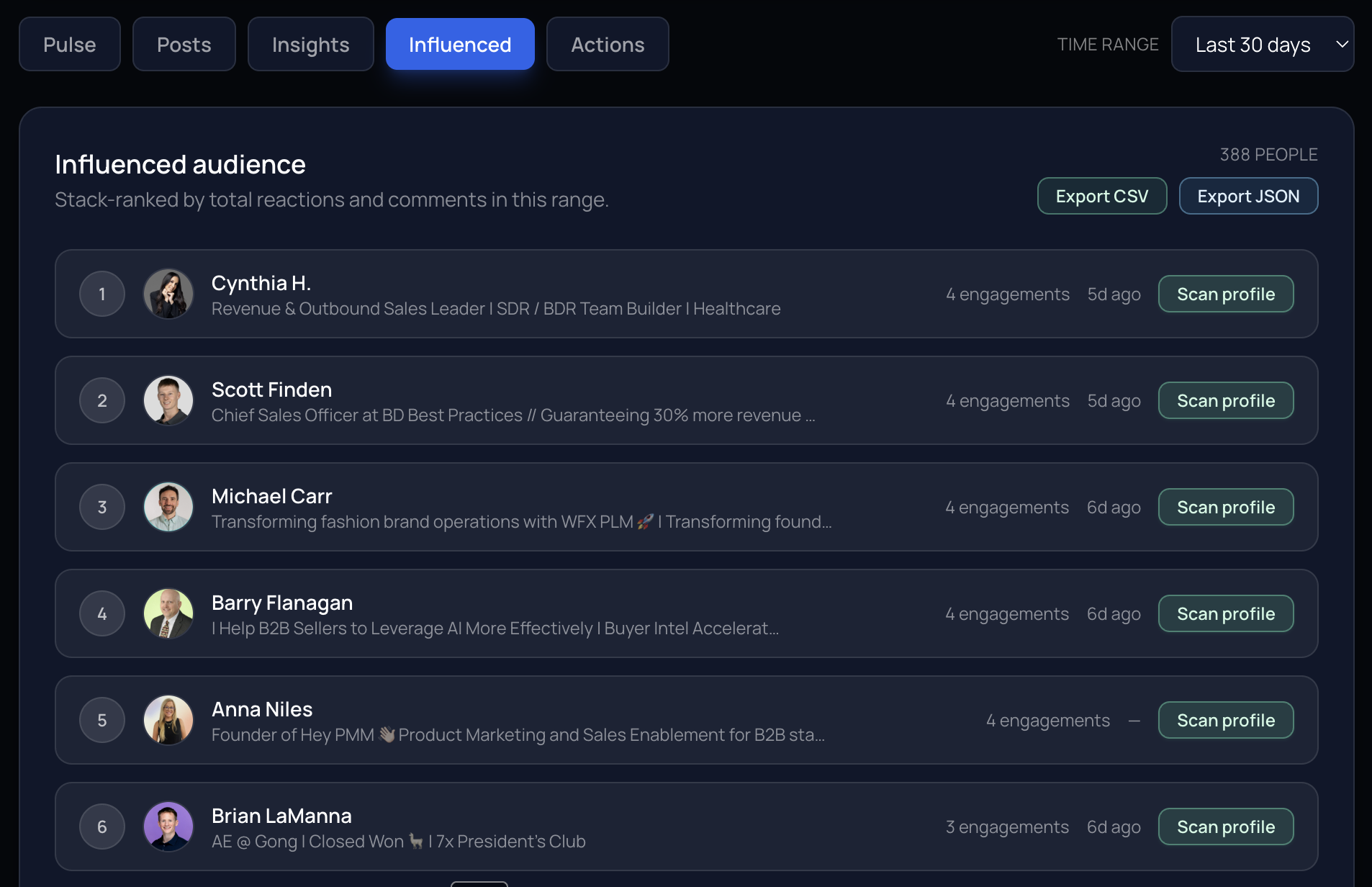
Task: Click Brian LaManna's avatar
Action: click(168, 827)
